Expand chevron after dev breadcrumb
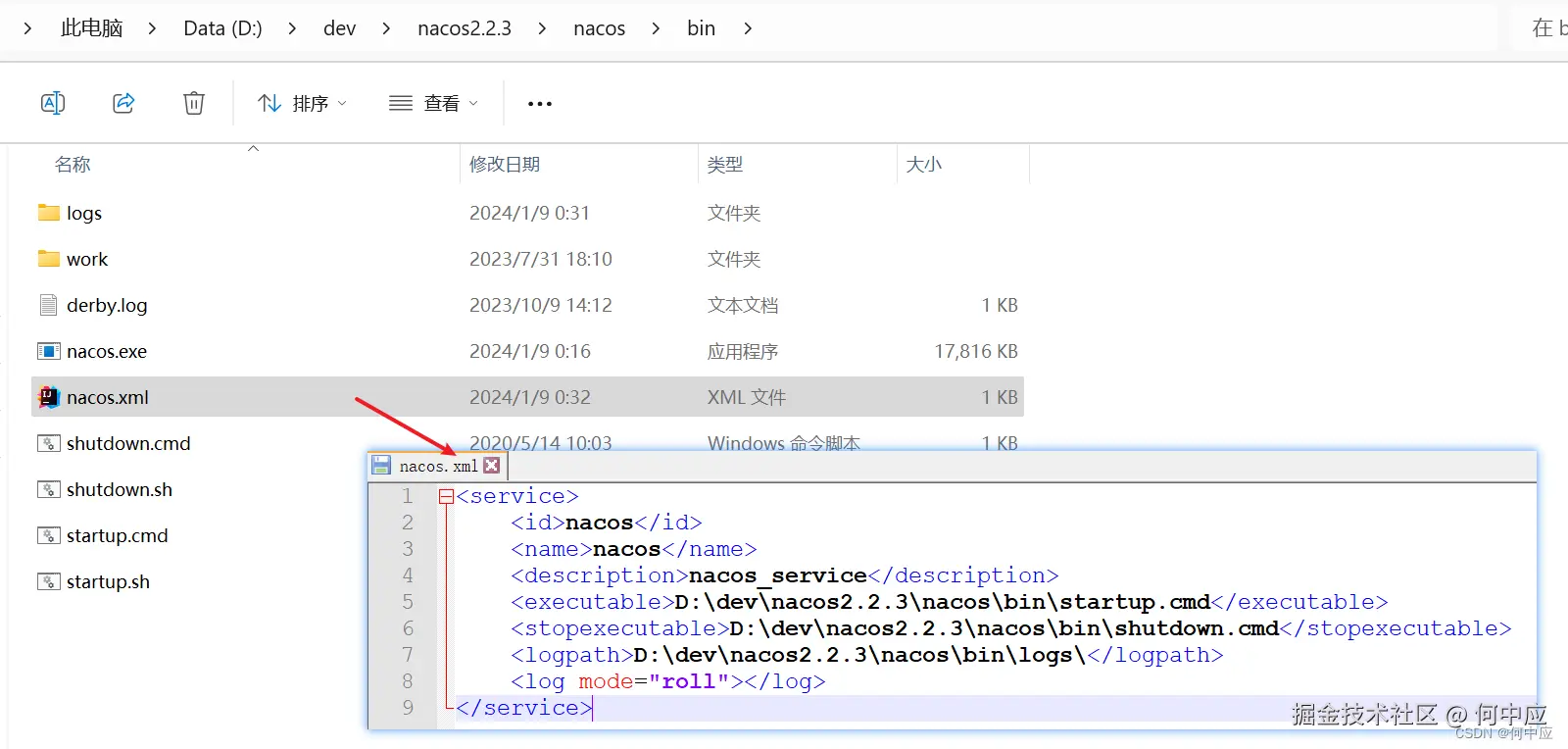This screenshot has width=1568, height=749. (x=386, y=28)
